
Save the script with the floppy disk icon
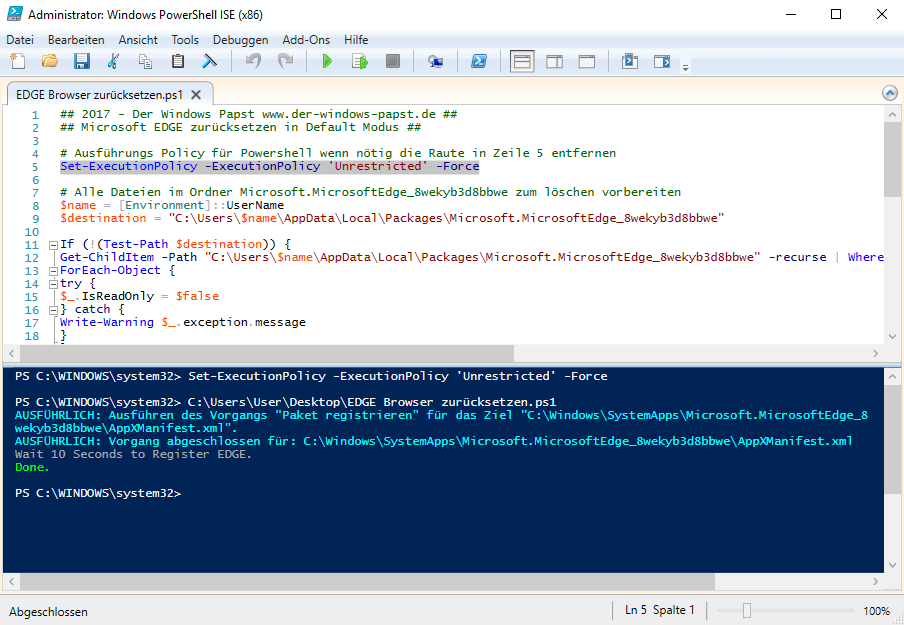pyautogui.click(x=82, y=62)
